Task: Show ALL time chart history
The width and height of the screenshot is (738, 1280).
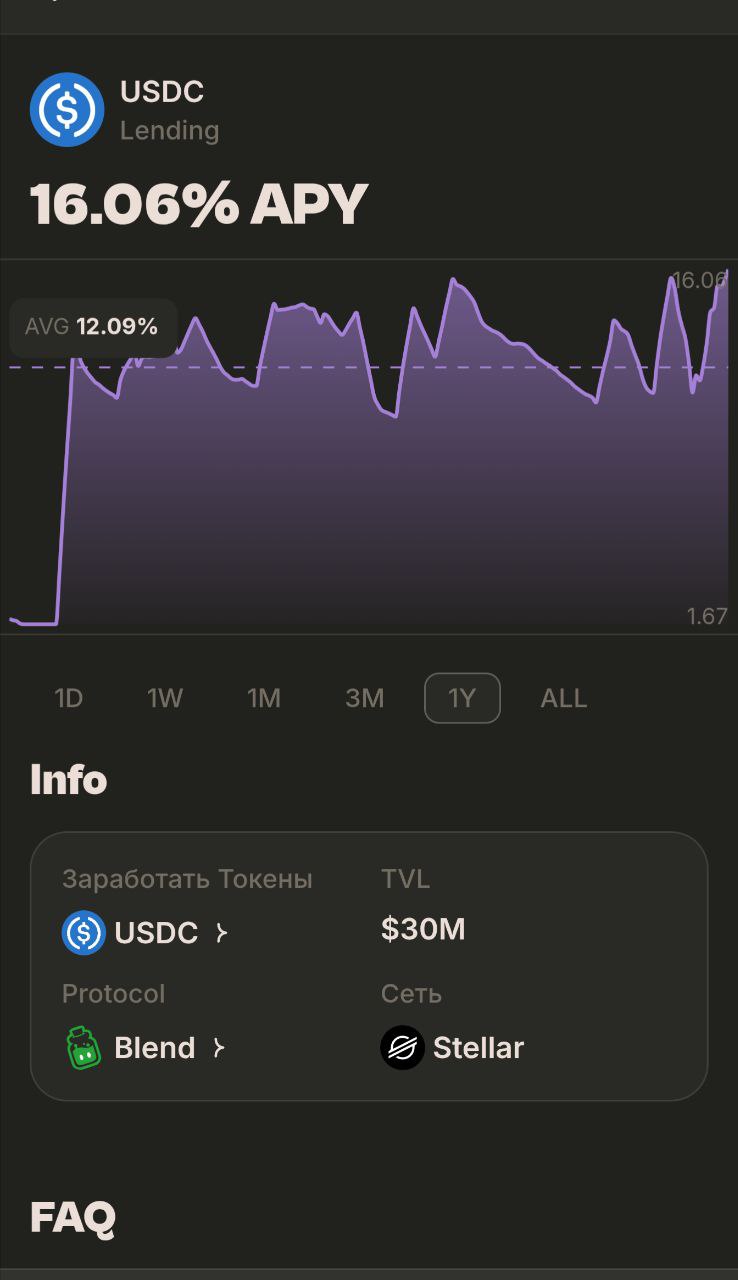Action: tap(564, 698)
